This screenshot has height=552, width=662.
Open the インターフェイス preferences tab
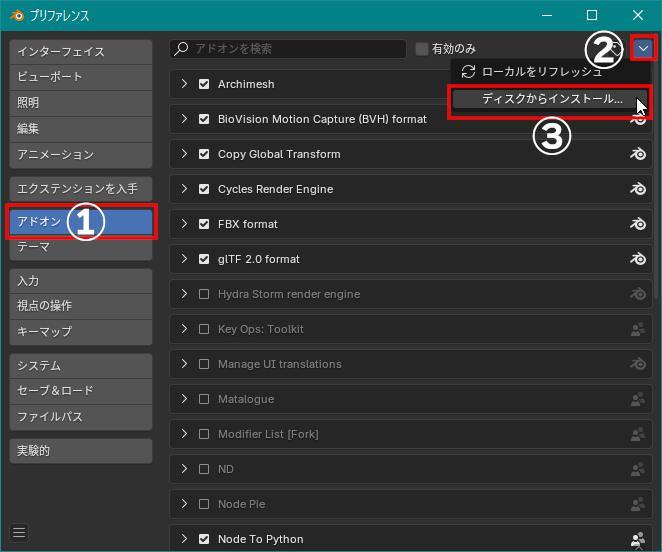click(x=81, y=52)
